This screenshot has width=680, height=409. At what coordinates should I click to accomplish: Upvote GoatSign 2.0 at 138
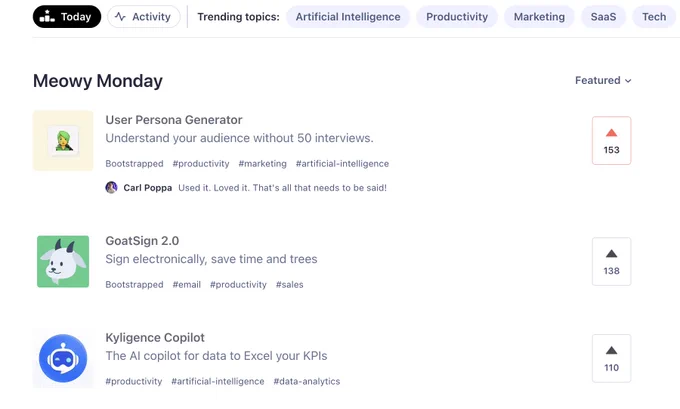(611, 262)
